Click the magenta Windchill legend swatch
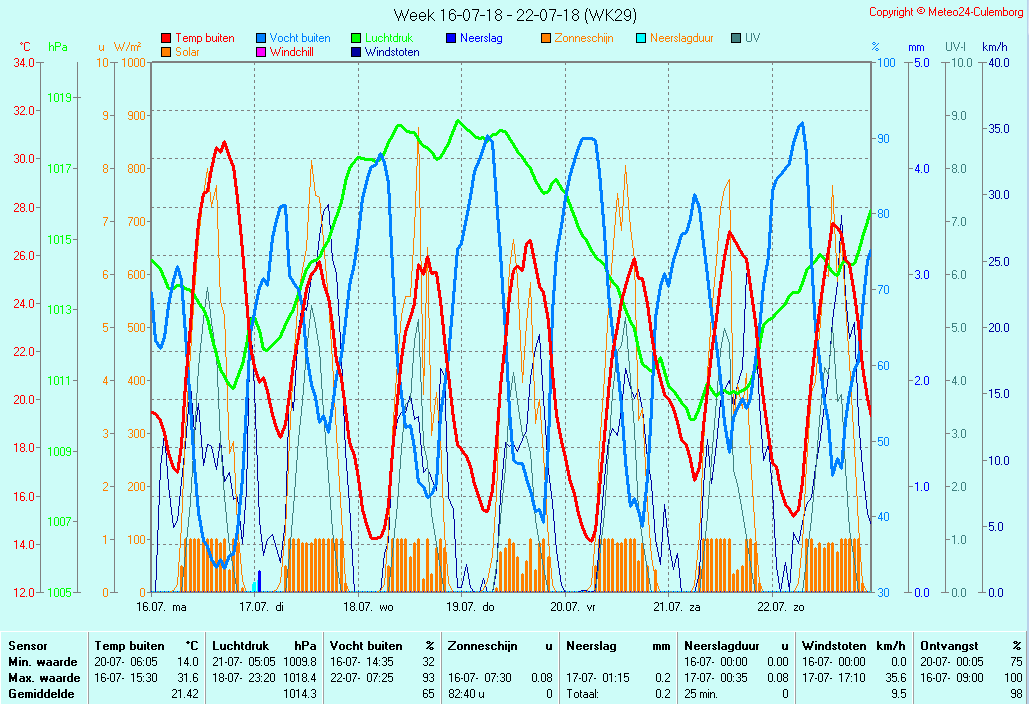Screen dimensions: 1029x704 point(261,52)
